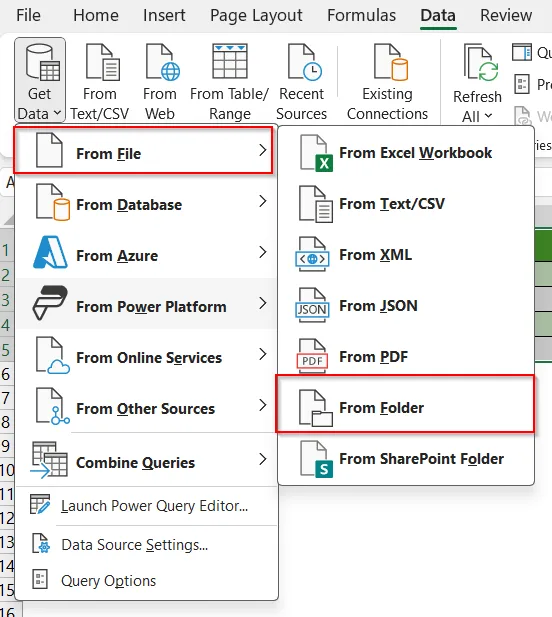Click the JSON file icon
This screenshot has width=552, height=617.
click(312, 305)
